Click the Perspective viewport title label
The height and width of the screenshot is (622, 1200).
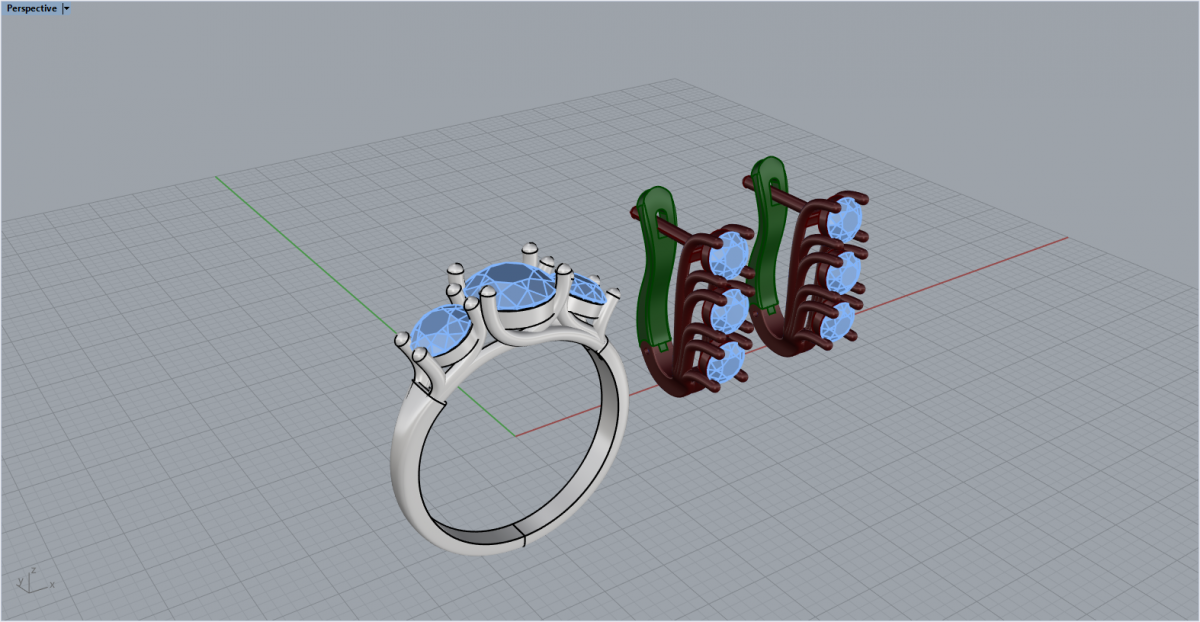tap(32, 8)
